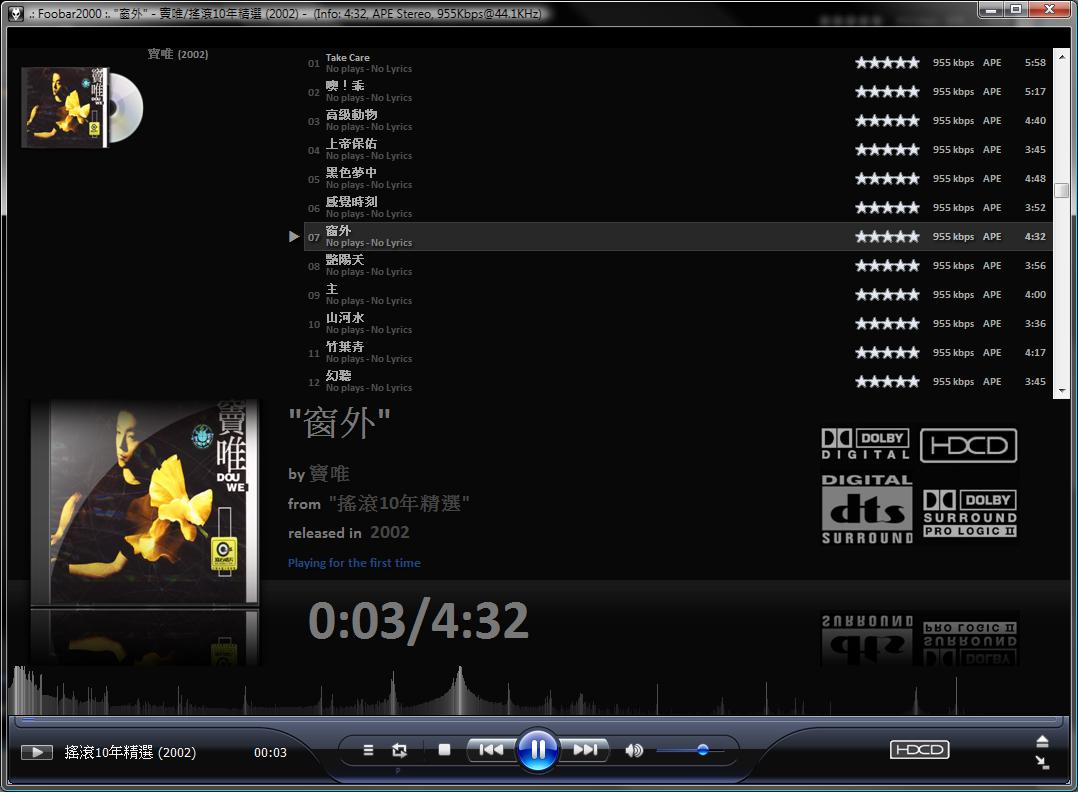Select track 10 山河水

click(677, 323)
